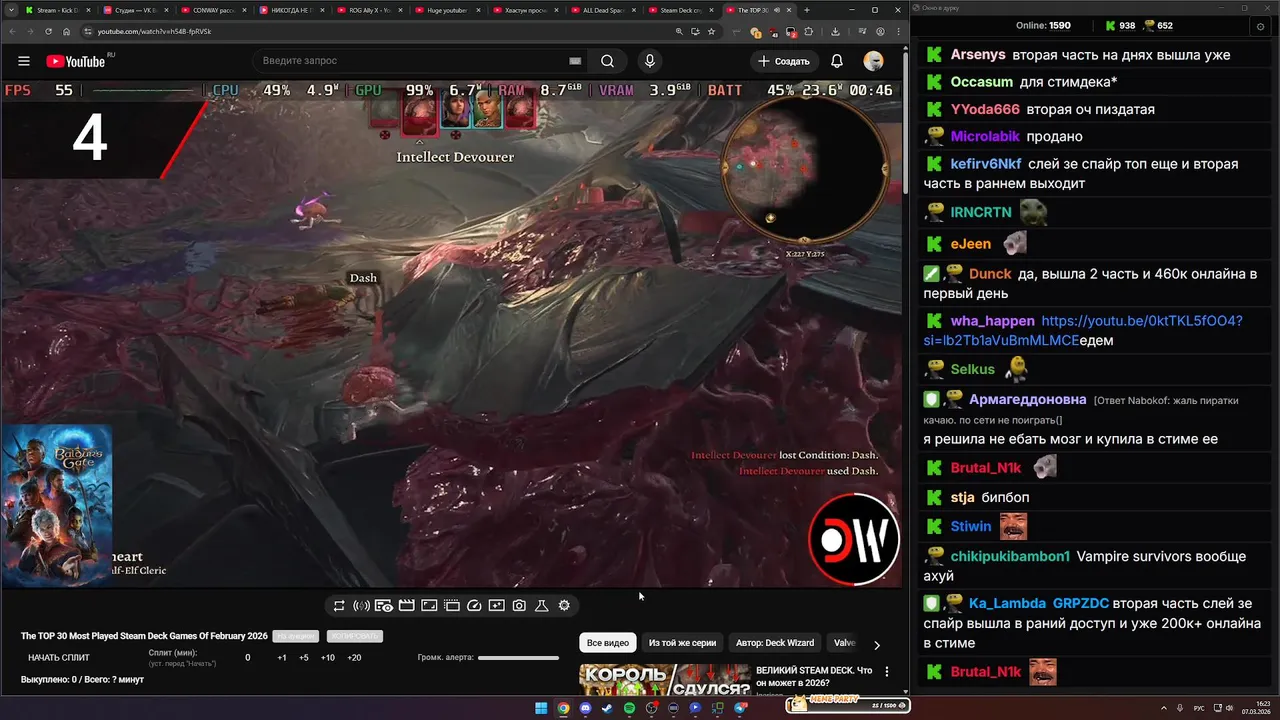Bookmark the page with the star icon

(711, 31)
